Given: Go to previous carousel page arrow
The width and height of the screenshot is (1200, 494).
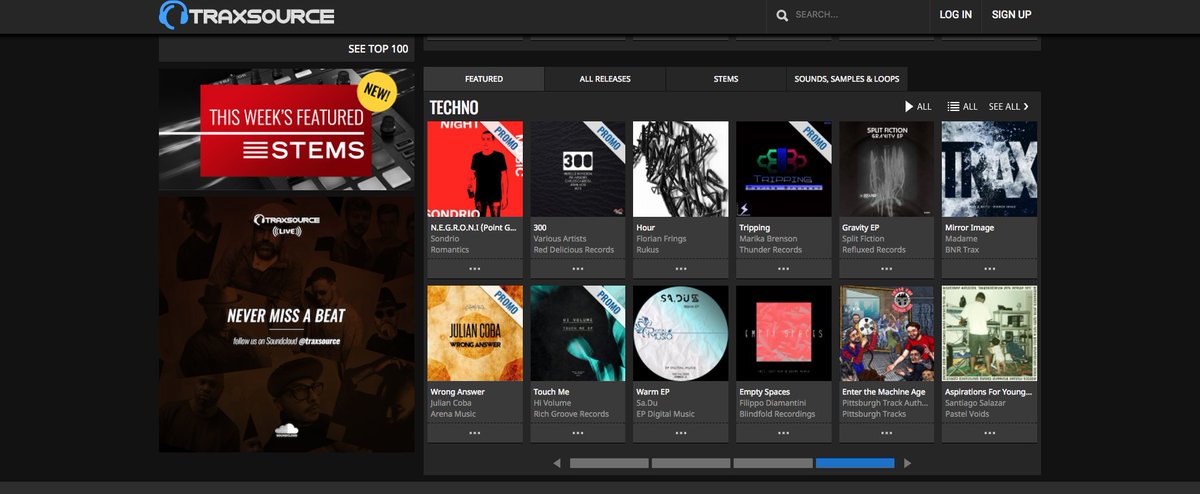Looking at the screenshot, I should [x=557, y=463].
